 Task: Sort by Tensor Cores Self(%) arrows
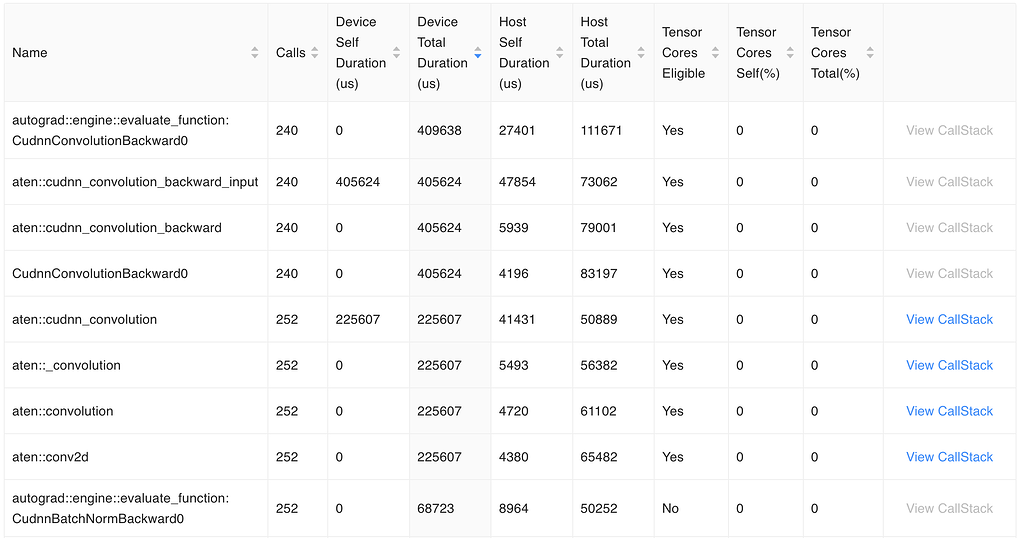(790, 53)
